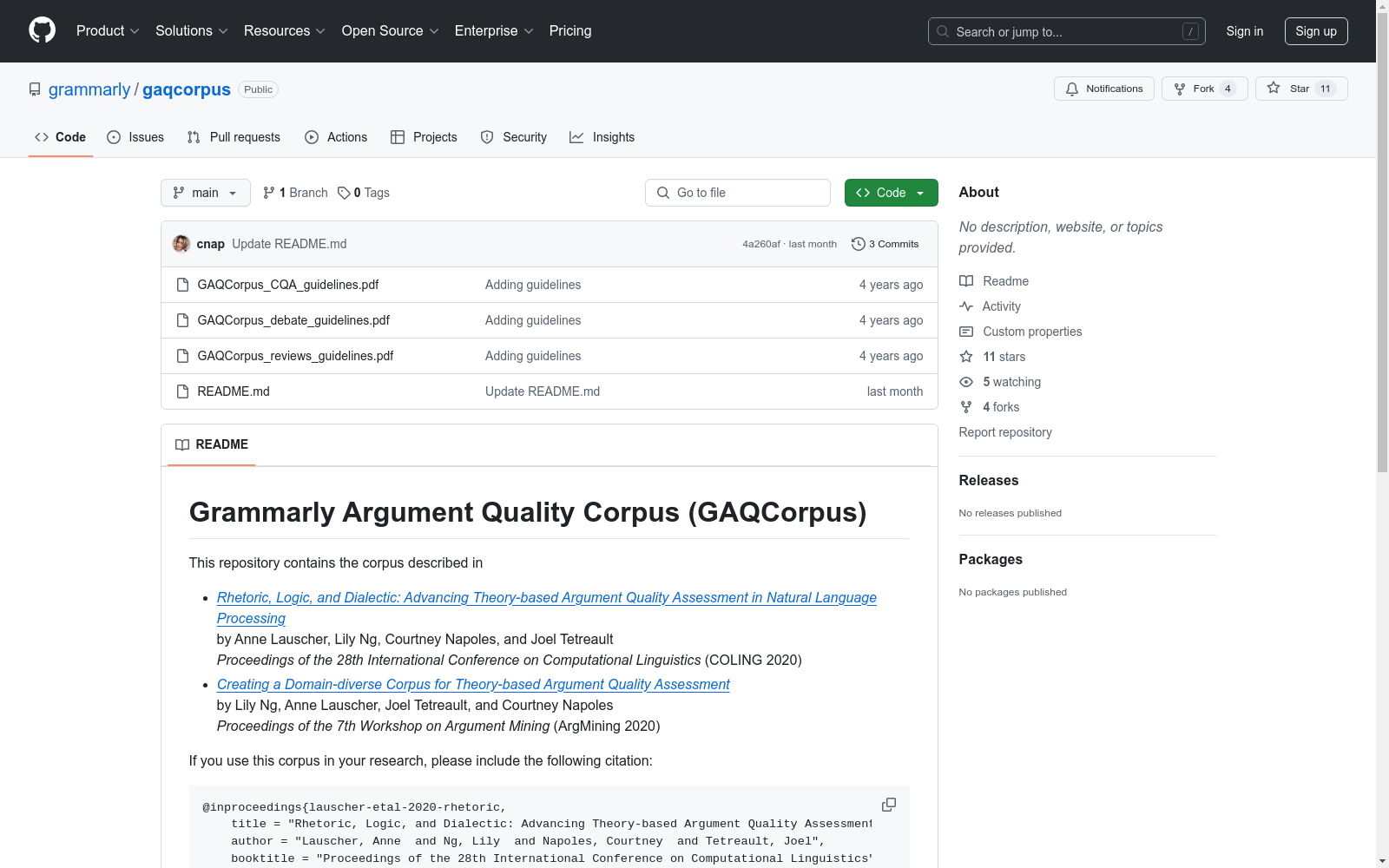
Task: Open Update README.md commit message on README.md row
Action: [543, 391]
